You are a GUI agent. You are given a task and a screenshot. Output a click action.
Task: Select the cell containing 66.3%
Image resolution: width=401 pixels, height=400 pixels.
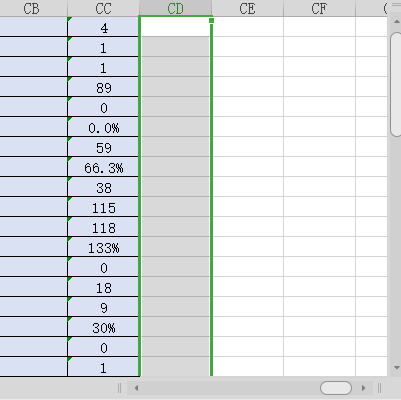click(103, 167)
